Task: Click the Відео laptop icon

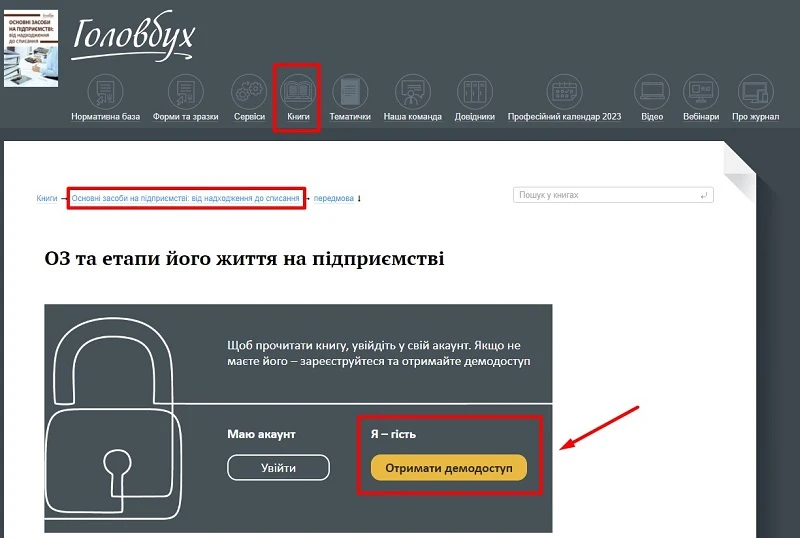Action: [x=652, y=92]
